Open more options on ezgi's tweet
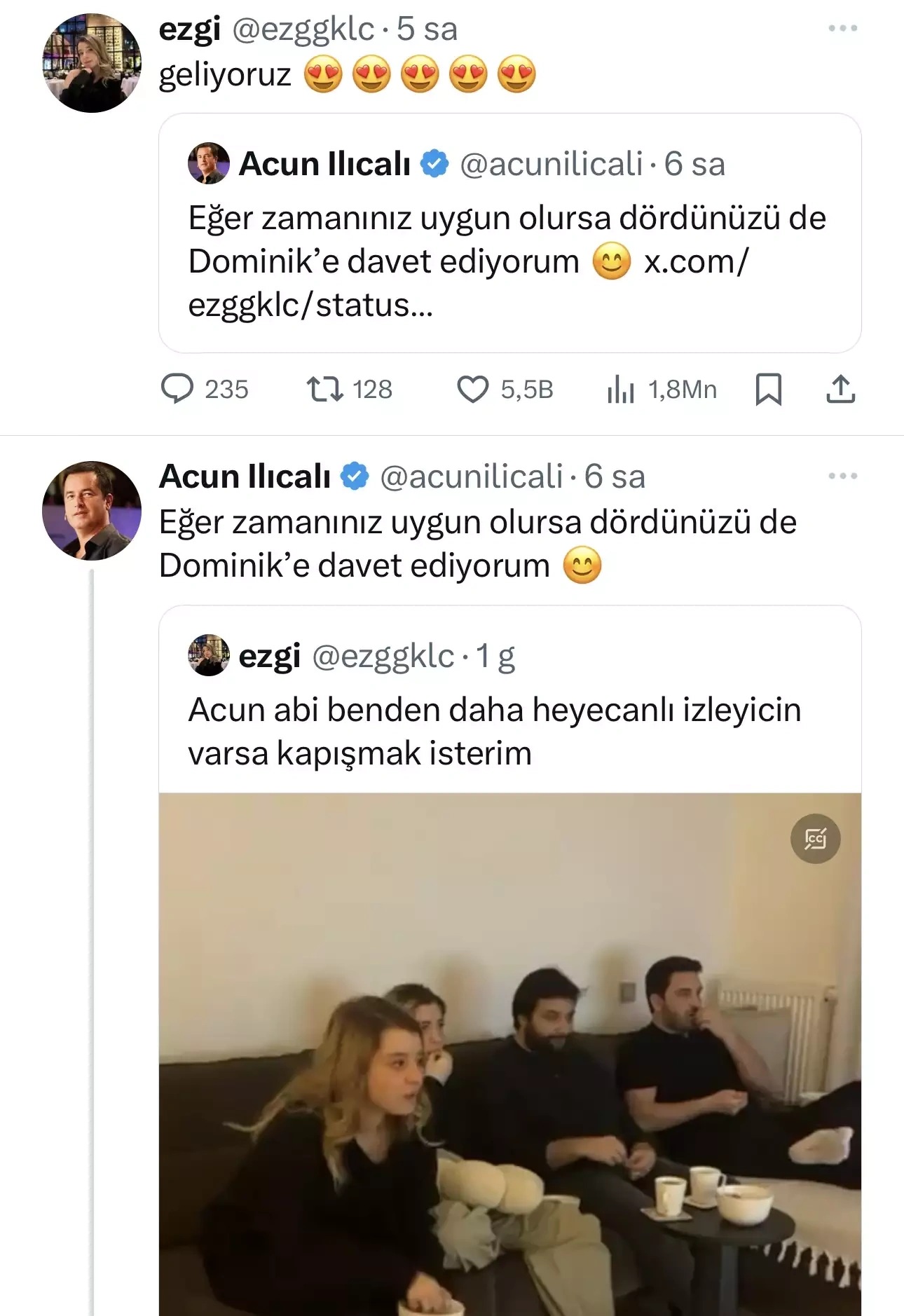This screenshot has width=904, height=1316. tap(842, 29)
